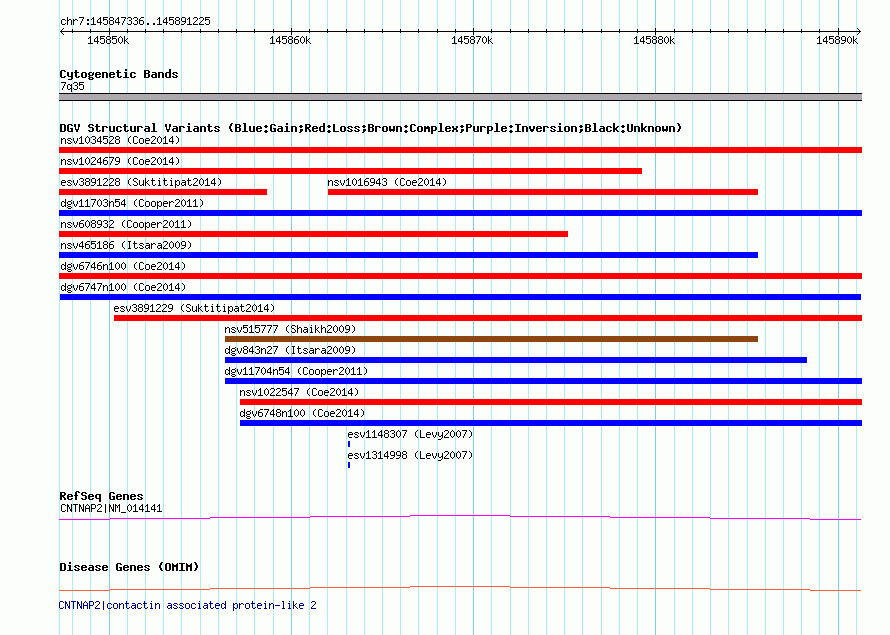Viewport: 890px width, 635px height.
Task: Click the blue bar of dgv6747n100
Action: pos(460,297)
